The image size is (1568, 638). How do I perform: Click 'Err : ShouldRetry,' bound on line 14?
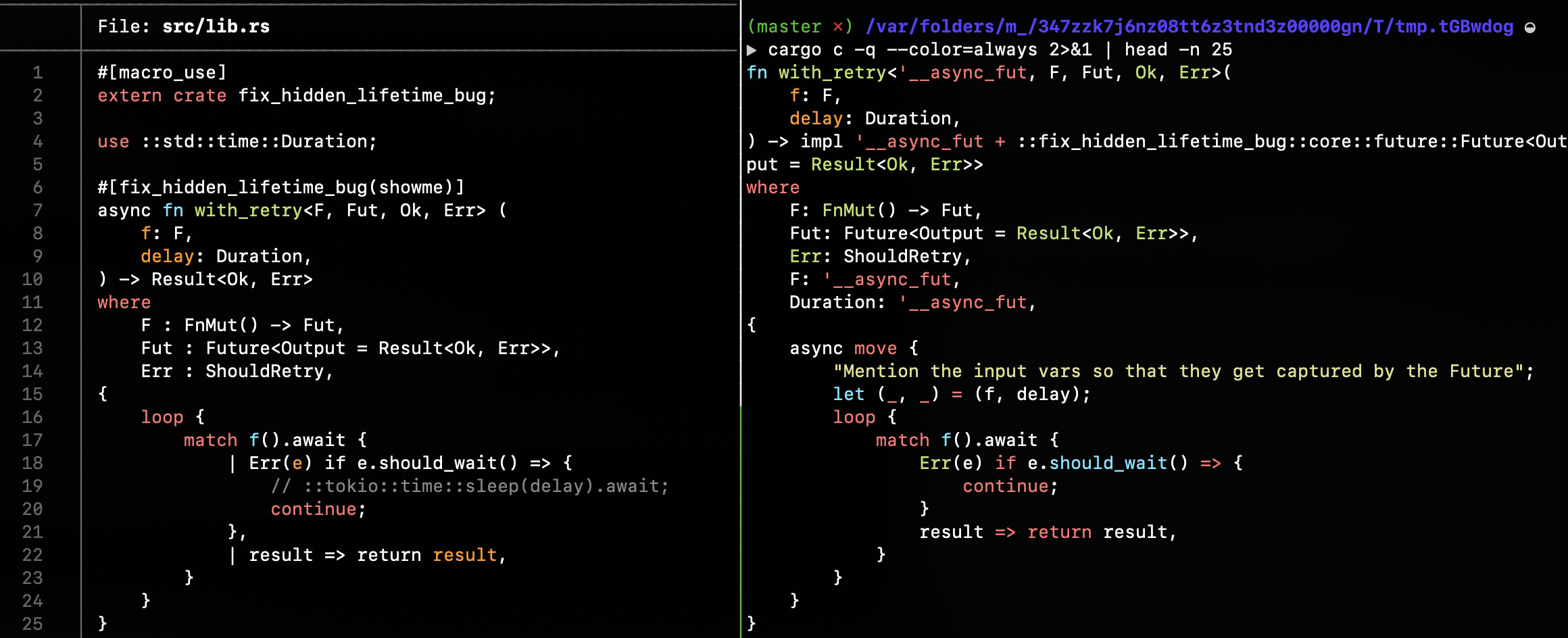[x=237, y=371]
